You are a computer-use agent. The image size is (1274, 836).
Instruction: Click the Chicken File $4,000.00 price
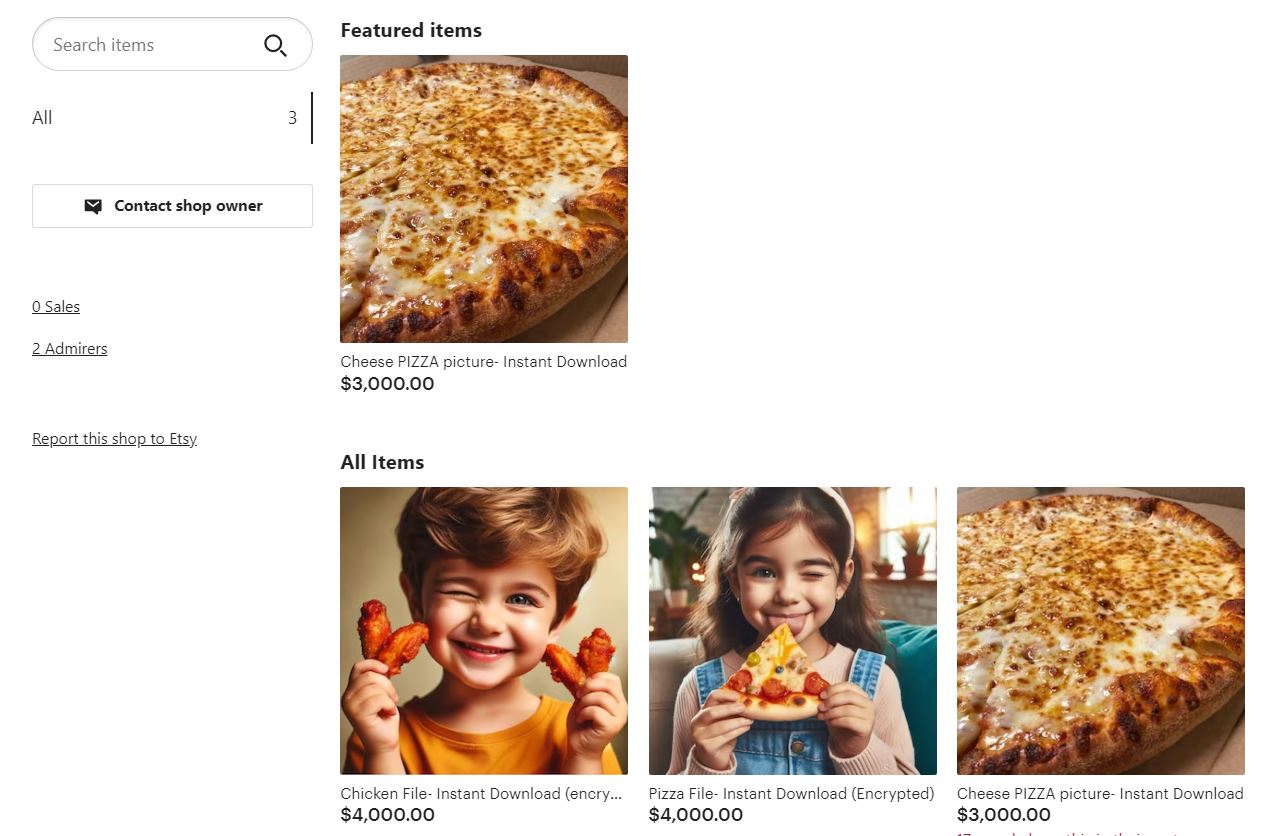tap(387, 815)
